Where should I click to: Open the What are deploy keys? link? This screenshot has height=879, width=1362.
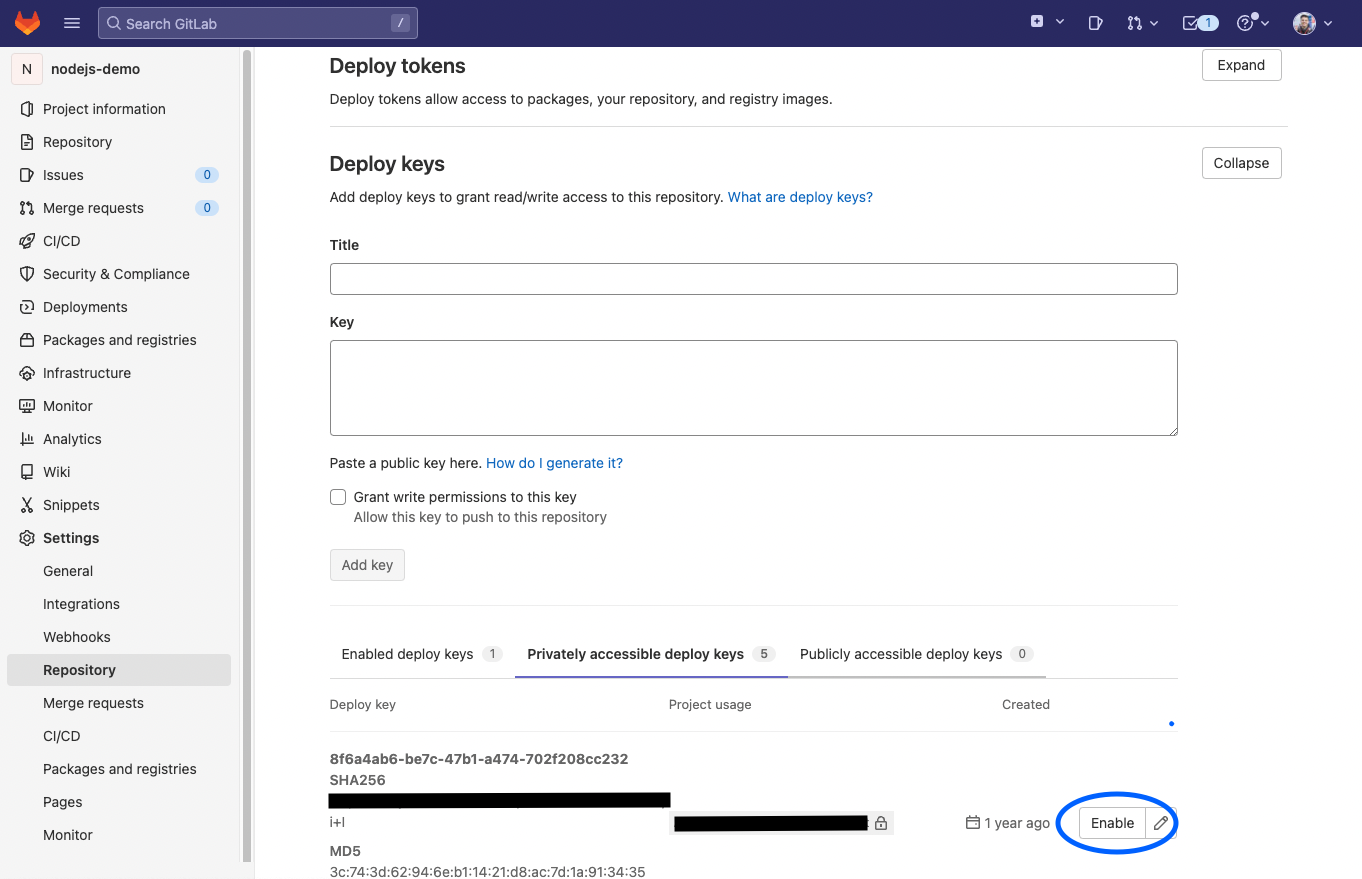pos(800,196)
